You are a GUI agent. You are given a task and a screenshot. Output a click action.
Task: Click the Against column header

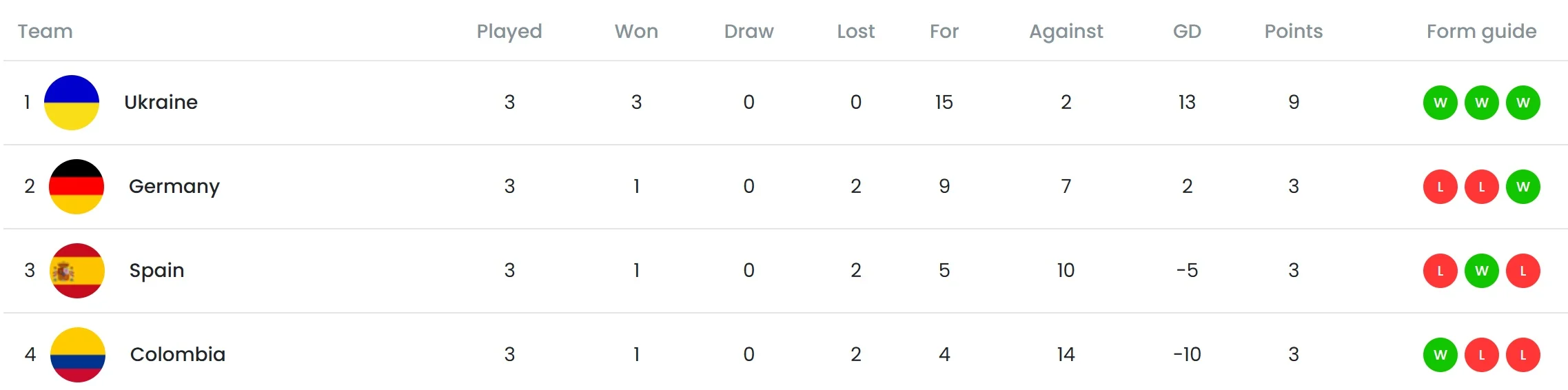pyautogui.click(x=1066, y=32)
